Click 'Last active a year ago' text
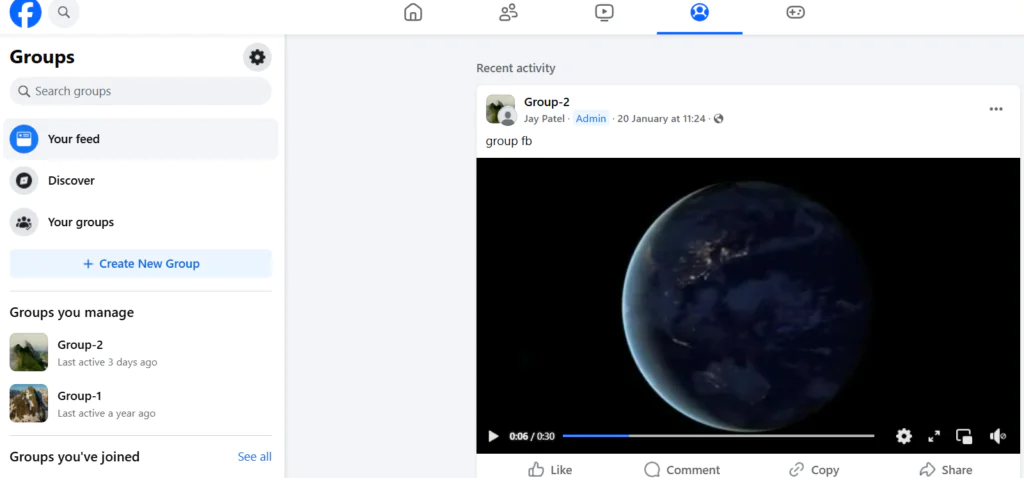 coord(106,413)
